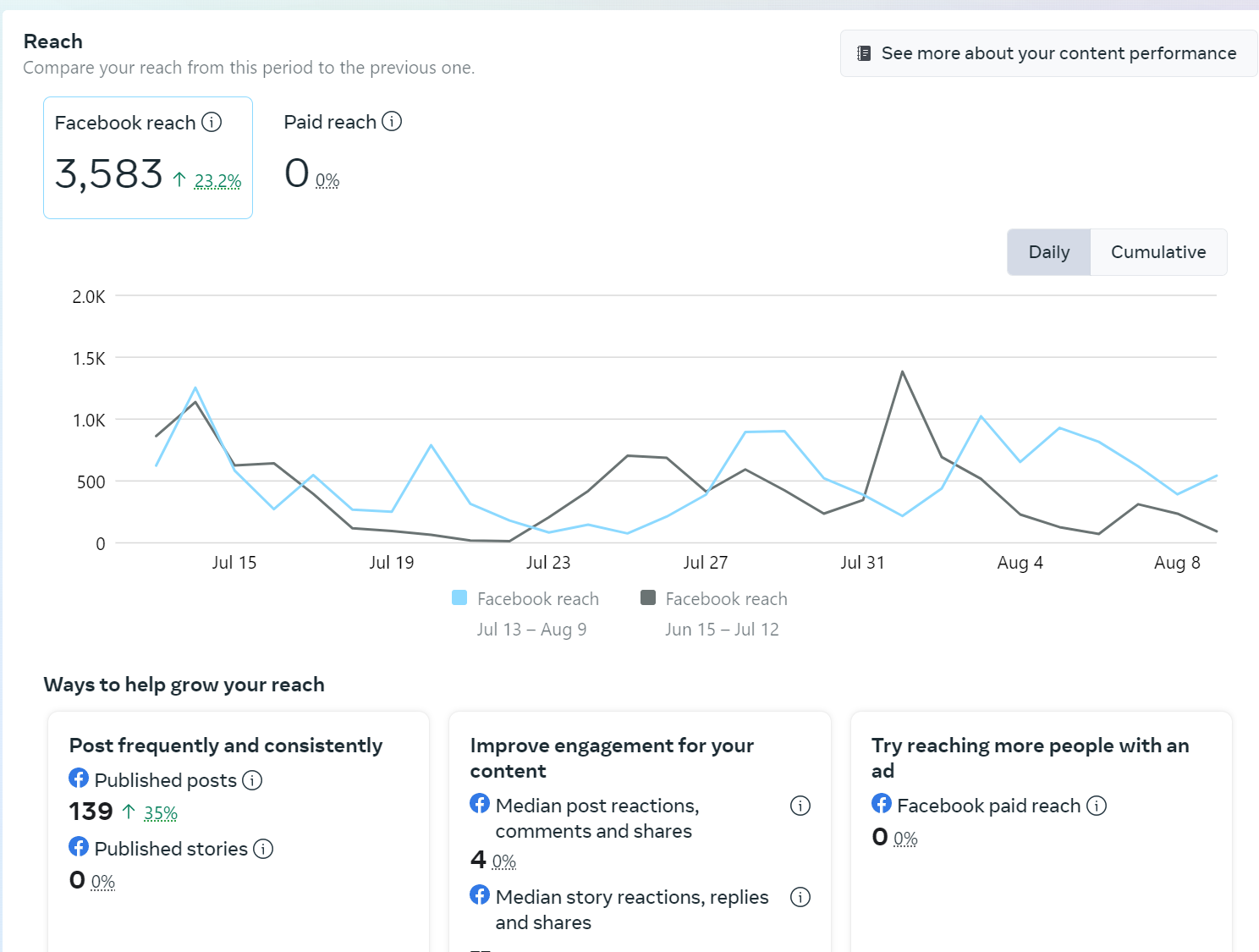Click Published stories 0% change value
Screen dimensions: 1259x952
click(103, 882)
